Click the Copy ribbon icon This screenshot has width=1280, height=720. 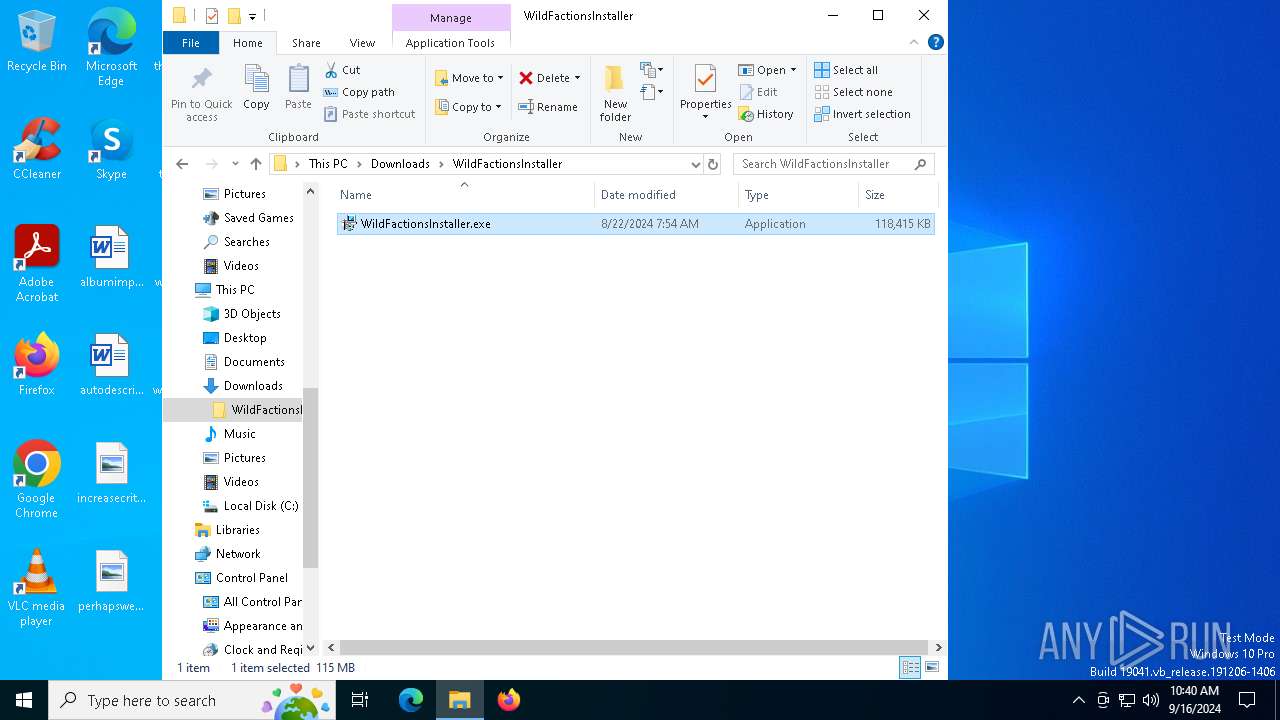click(256, 88)
